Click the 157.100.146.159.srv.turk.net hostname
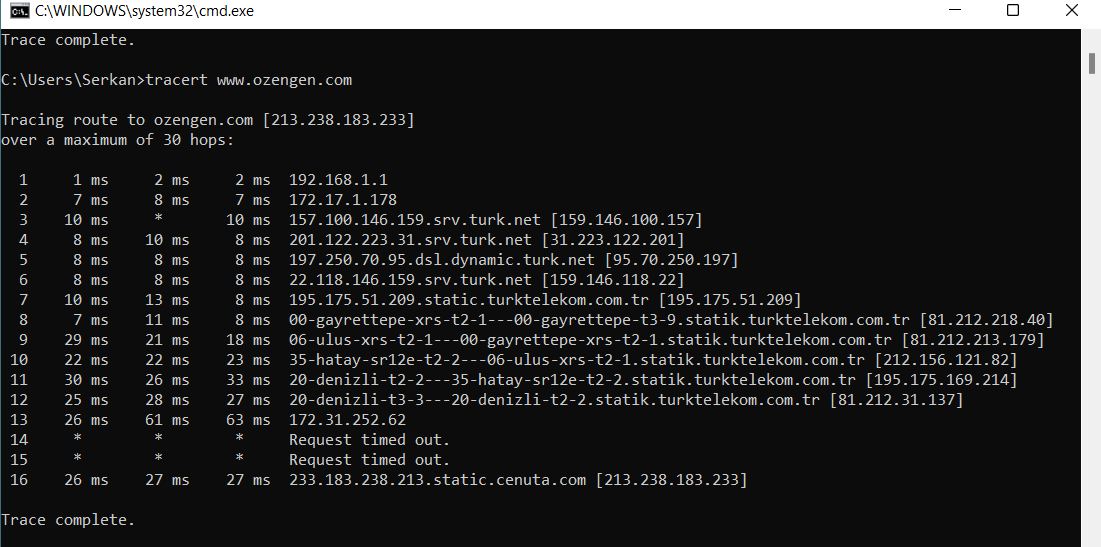Viewport: 1101px width, 547px height. (x=415, y=220)
